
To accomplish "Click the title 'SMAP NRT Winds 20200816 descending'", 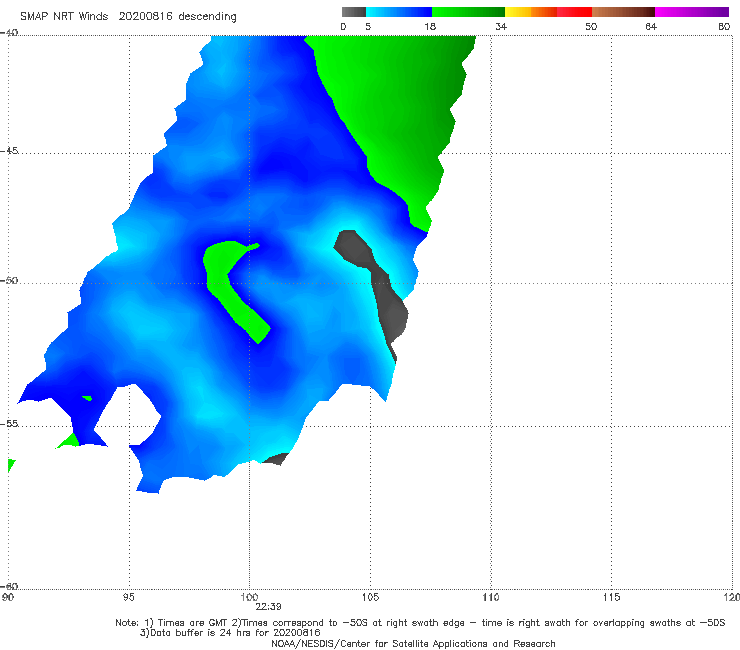I will (x=128, y=17).
